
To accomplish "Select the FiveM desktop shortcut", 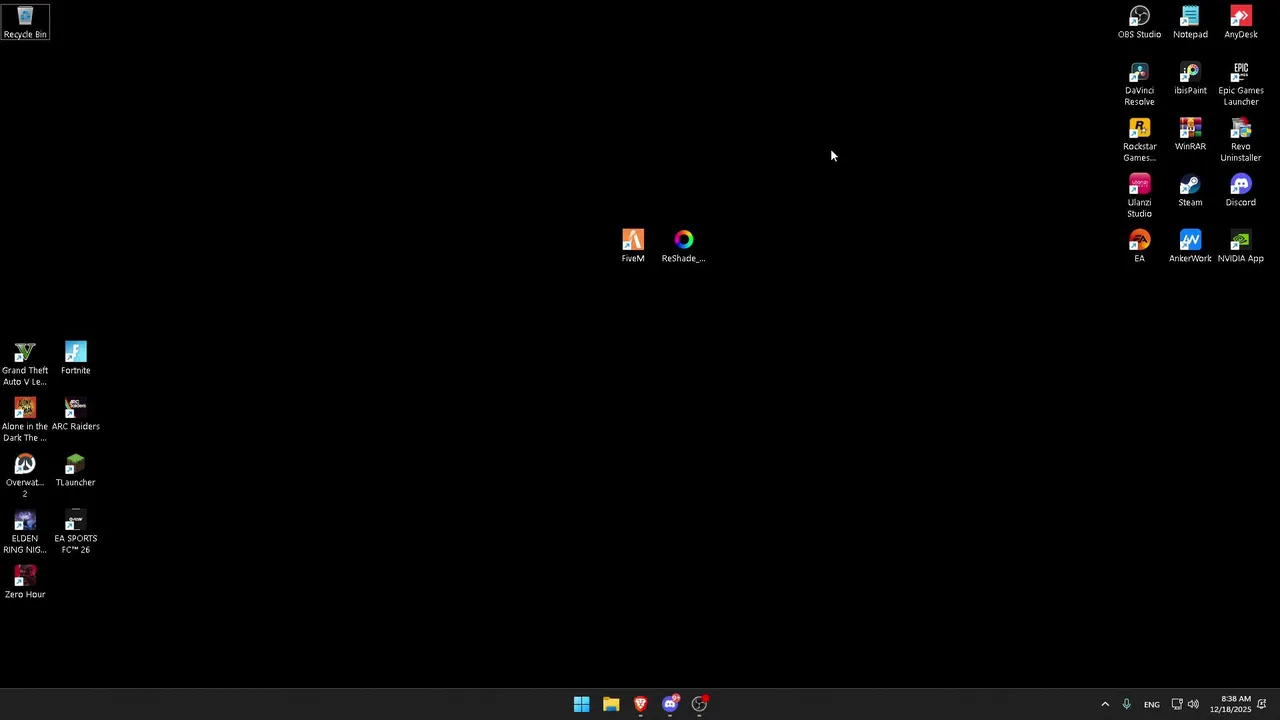I will pos(633,247).
